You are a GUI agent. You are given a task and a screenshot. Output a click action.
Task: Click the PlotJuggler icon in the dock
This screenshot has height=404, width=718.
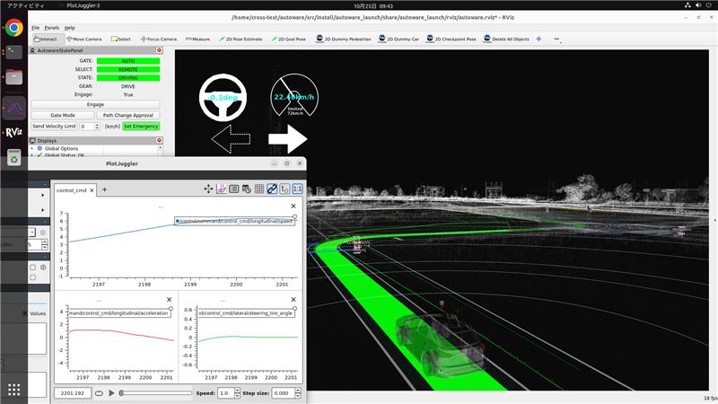(x=14, y=108)
